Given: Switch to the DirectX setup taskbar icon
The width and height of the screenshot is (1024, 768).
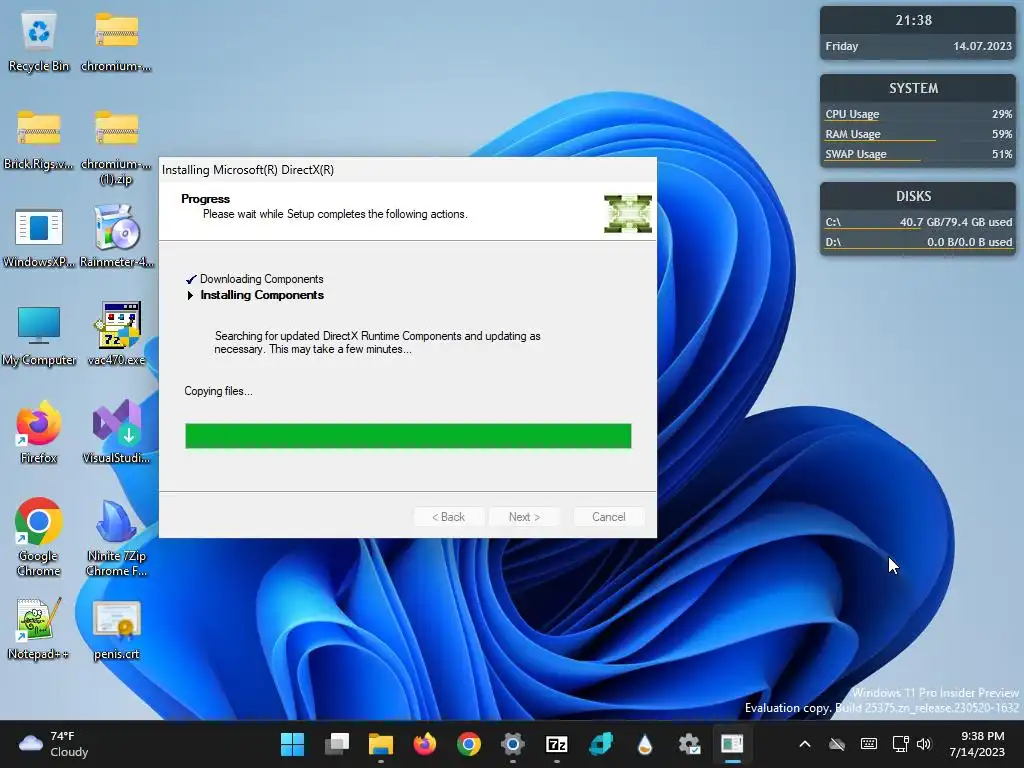Looking at the screenshot, I should click(733, 744).
